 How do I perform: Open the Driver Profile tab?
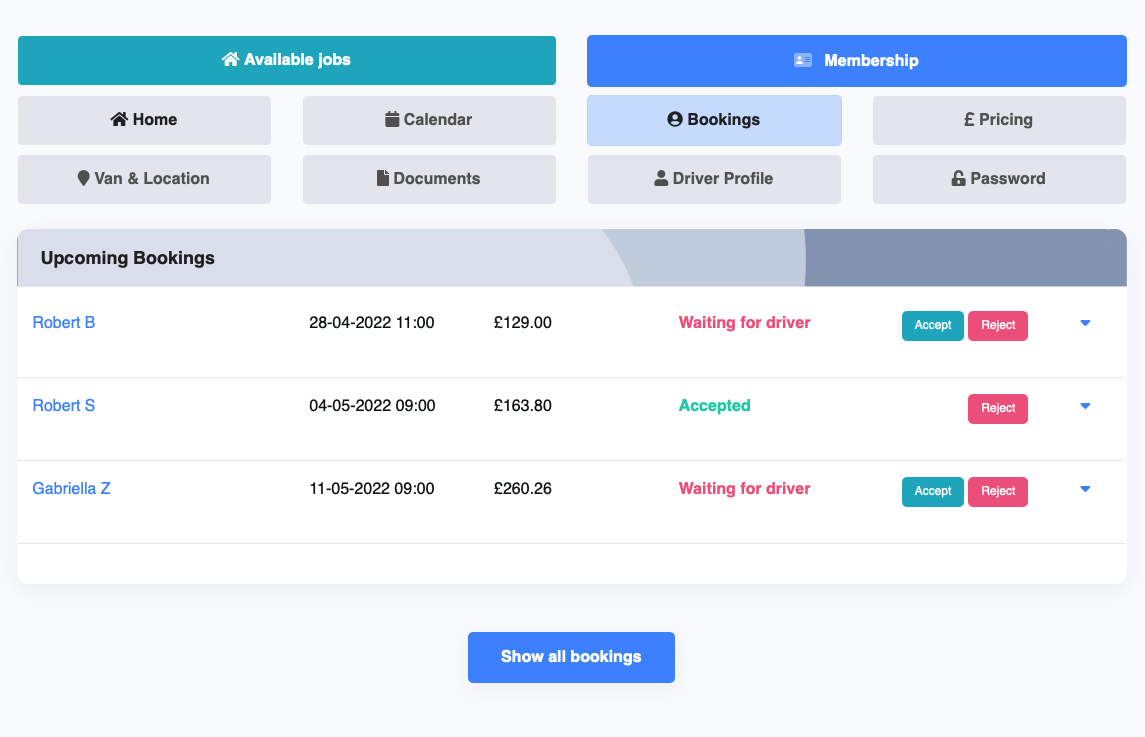tap(714, 179)
